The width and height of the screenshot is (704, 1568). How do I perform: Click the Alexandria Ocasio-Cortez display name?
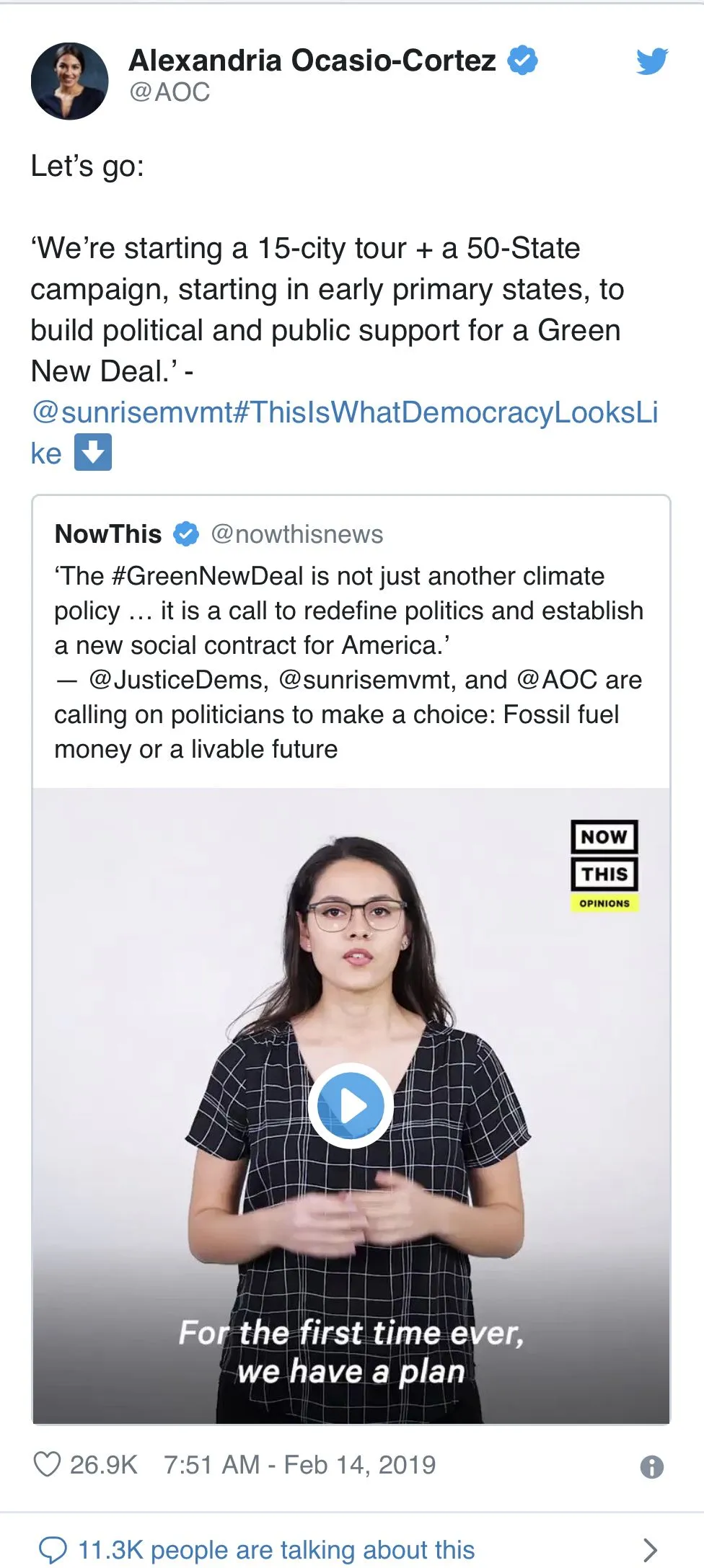[312, 61]
